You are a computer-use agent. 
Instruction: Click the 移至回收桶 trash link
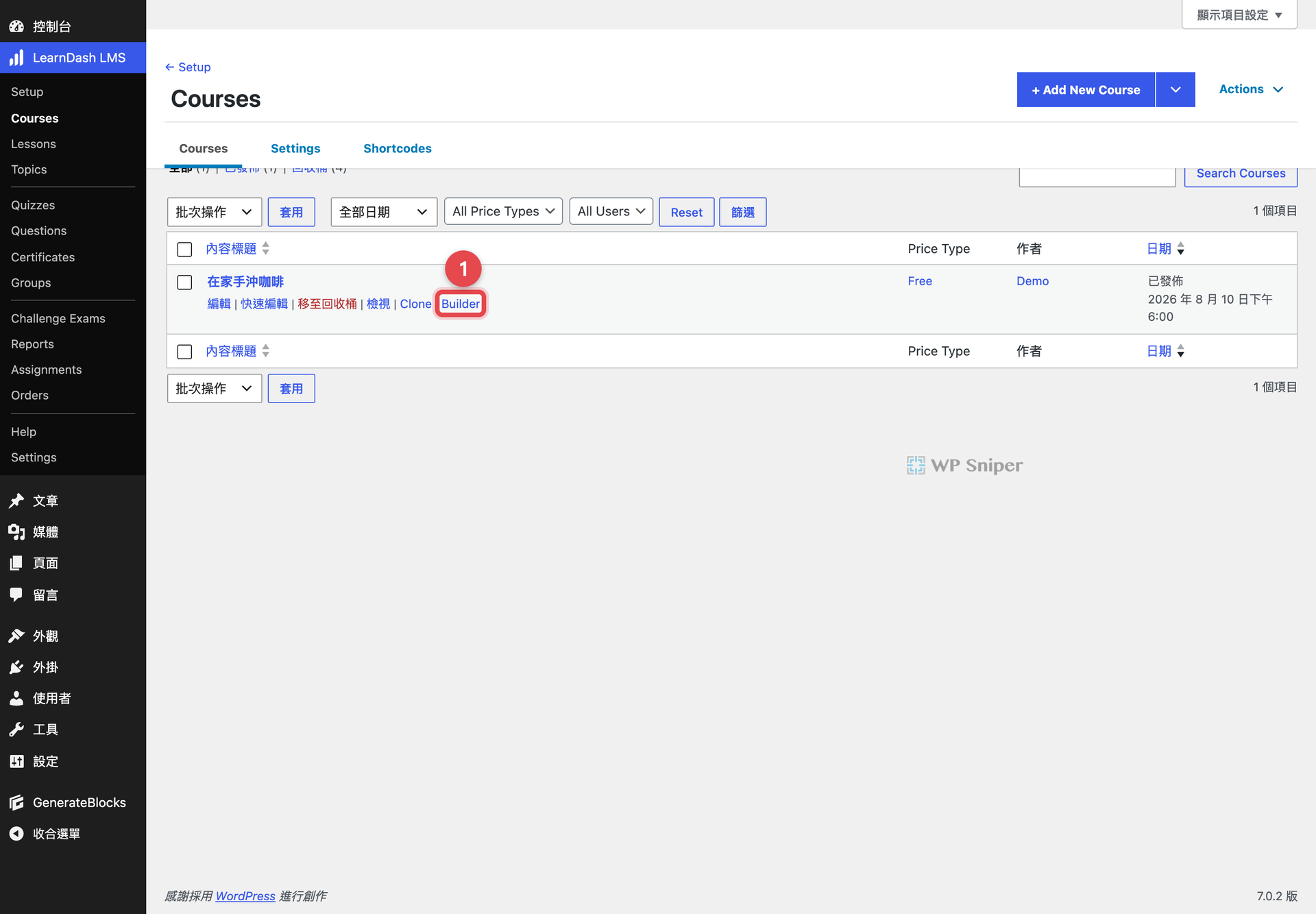(x=327, y=304)
